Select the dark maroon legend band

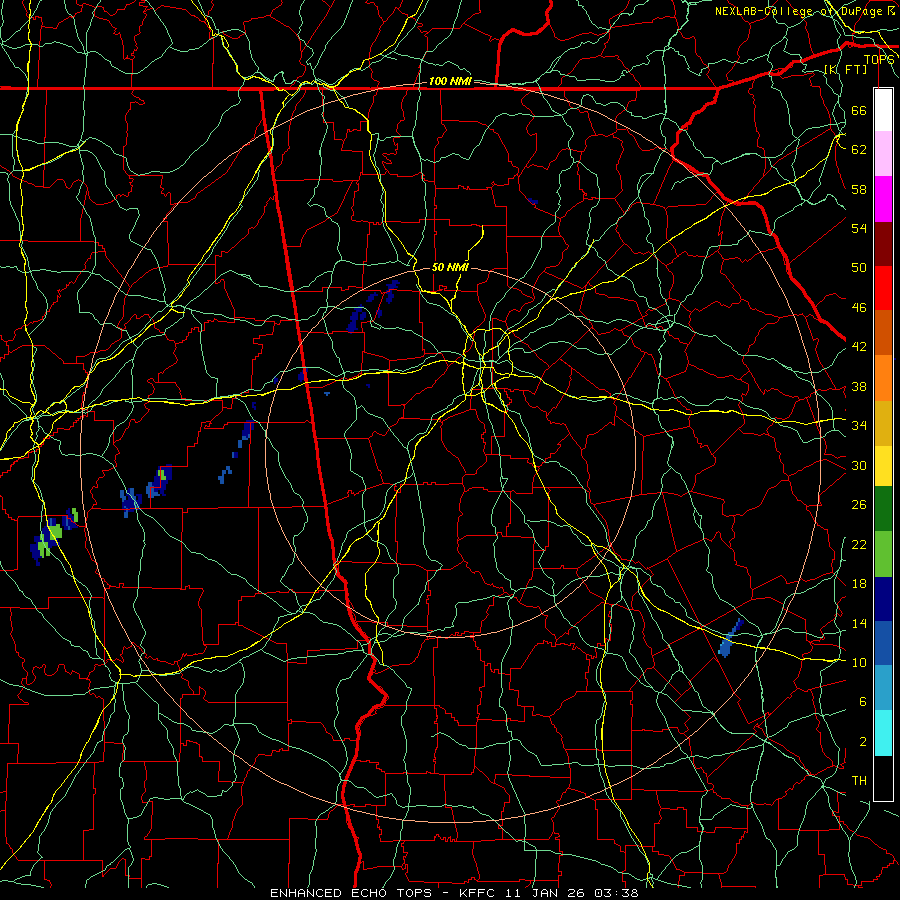883,243
